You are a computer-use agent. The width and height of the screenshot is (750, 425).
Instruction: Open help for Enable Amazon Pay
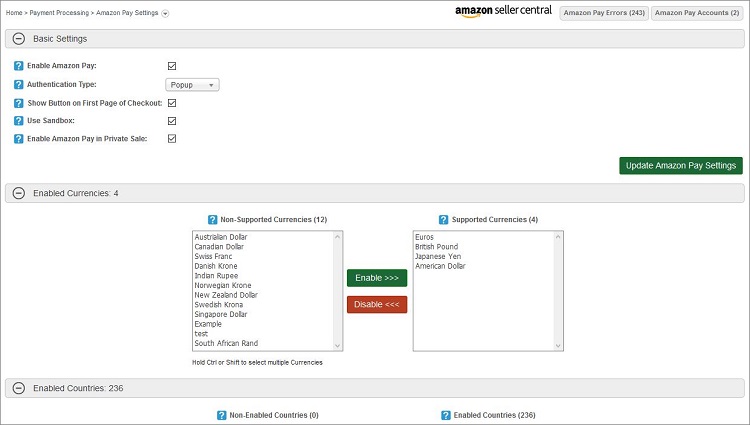[x=19, y=66]
